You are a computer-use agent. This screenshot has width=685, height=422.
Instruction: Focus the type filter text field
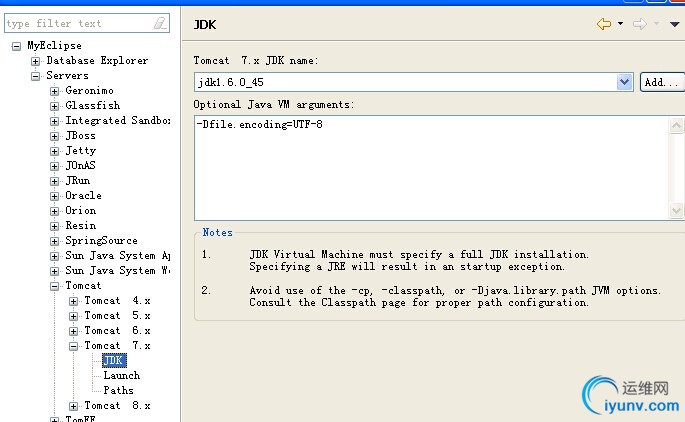coord(86,23)
